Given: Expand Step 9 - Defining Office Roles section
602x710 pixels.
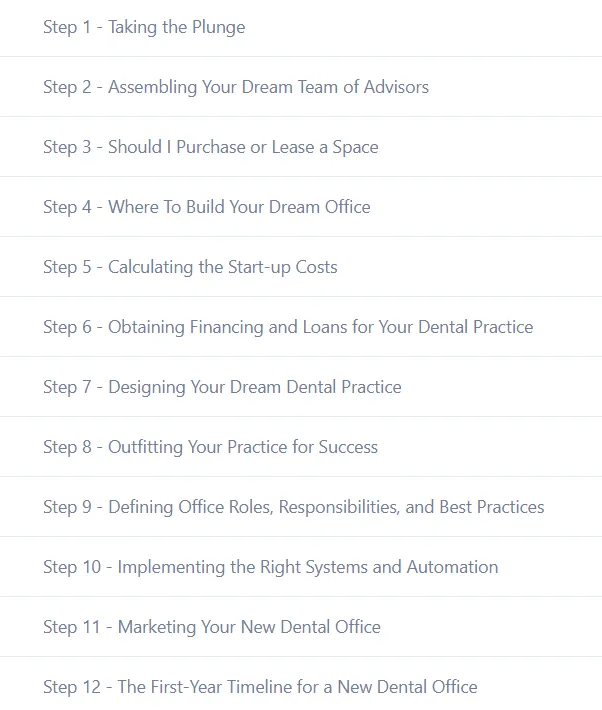Looking at the screenshot, I should pyautogui.click(x=293, y=507).
